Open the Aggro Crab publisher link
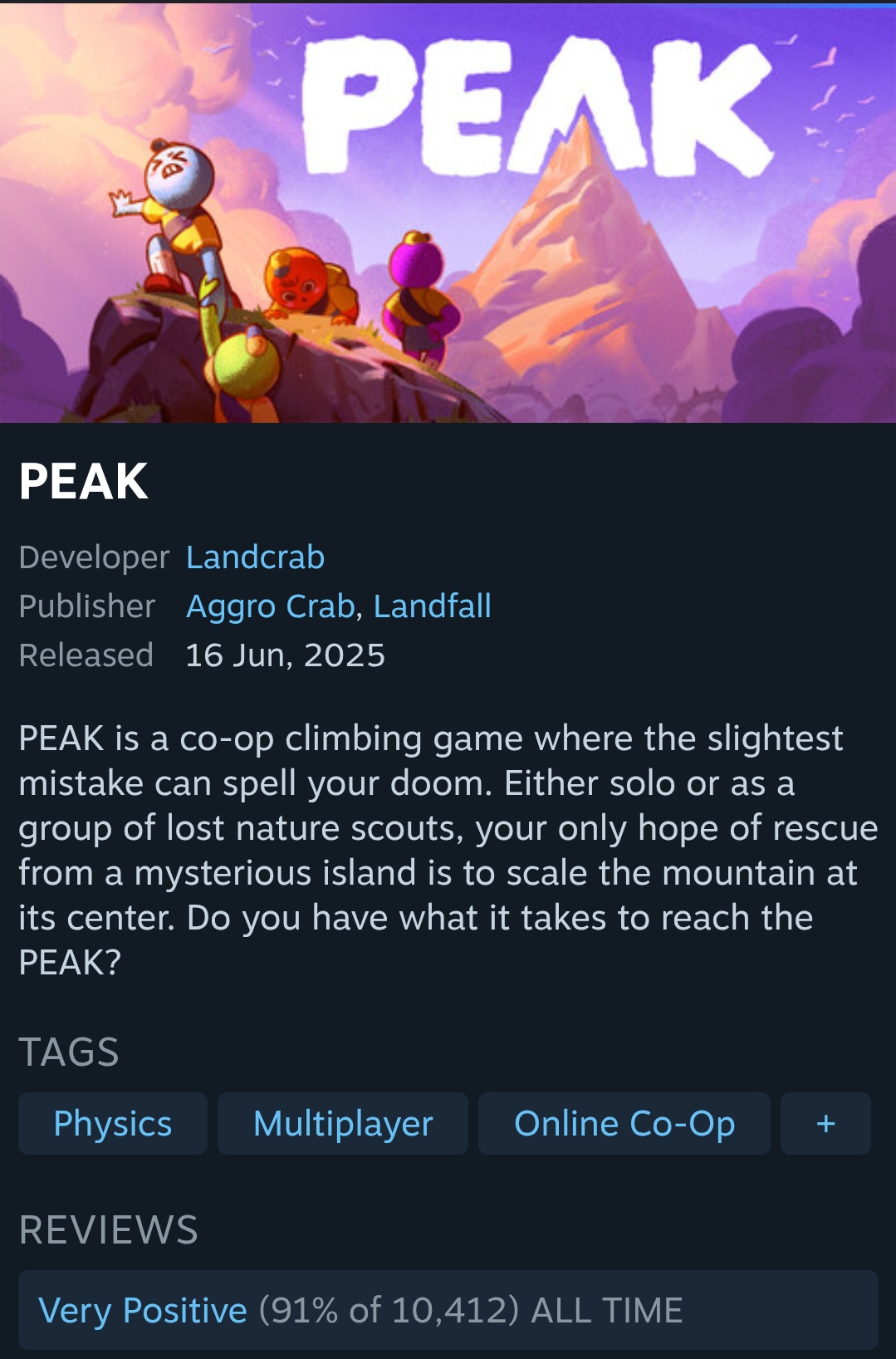 click(271, 606)
